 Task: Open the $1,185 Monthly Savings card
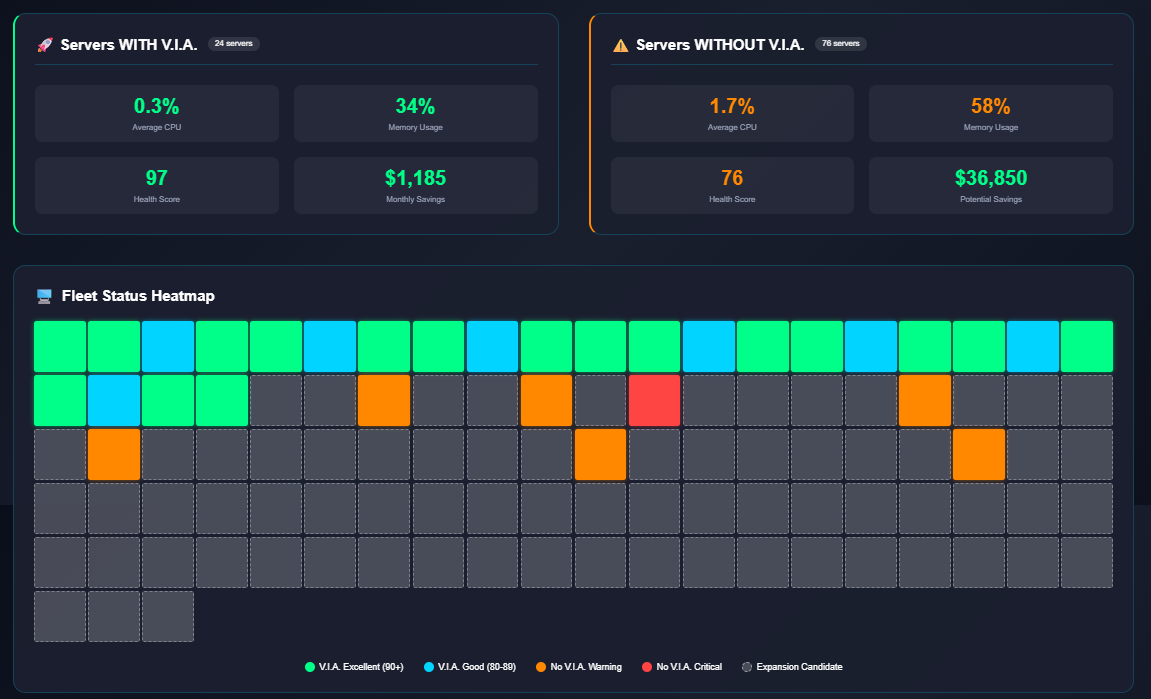415,185
